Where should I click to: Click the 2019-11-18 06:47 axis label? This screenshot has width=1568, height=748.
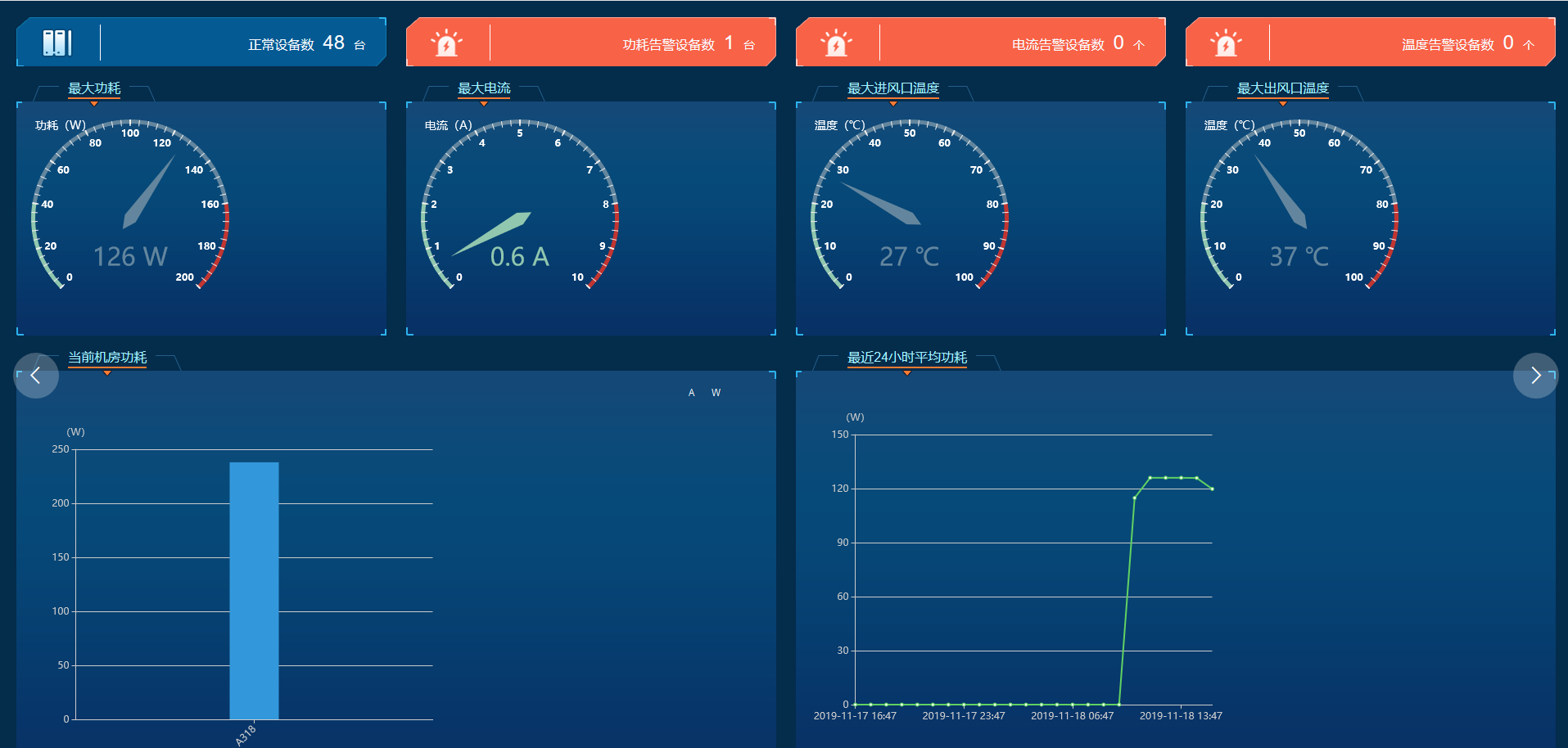tap(1073, 716)
